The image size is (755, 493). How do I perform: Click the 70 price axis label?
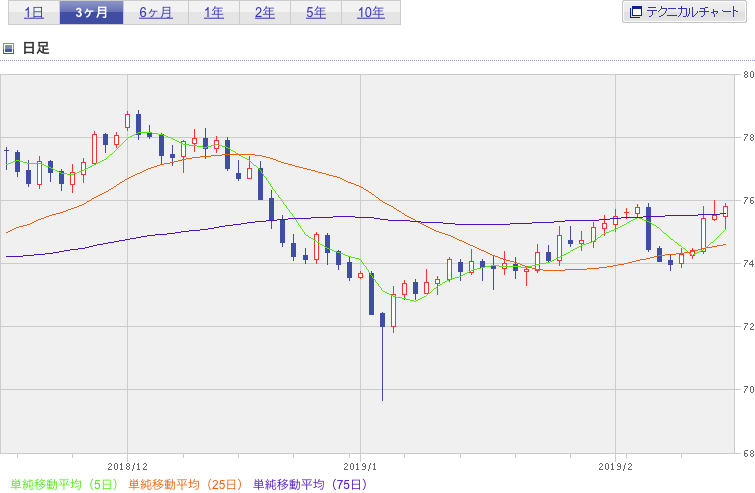[748, 389]
